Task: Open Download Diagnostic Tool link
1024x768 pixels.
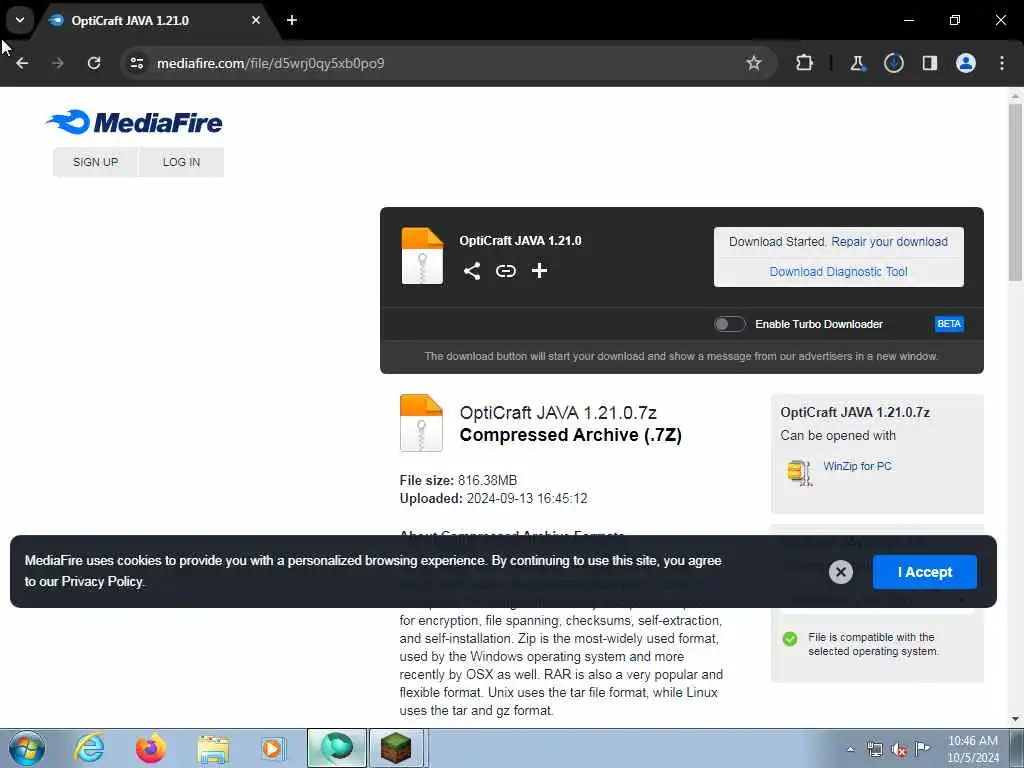Action: point(839,272)
